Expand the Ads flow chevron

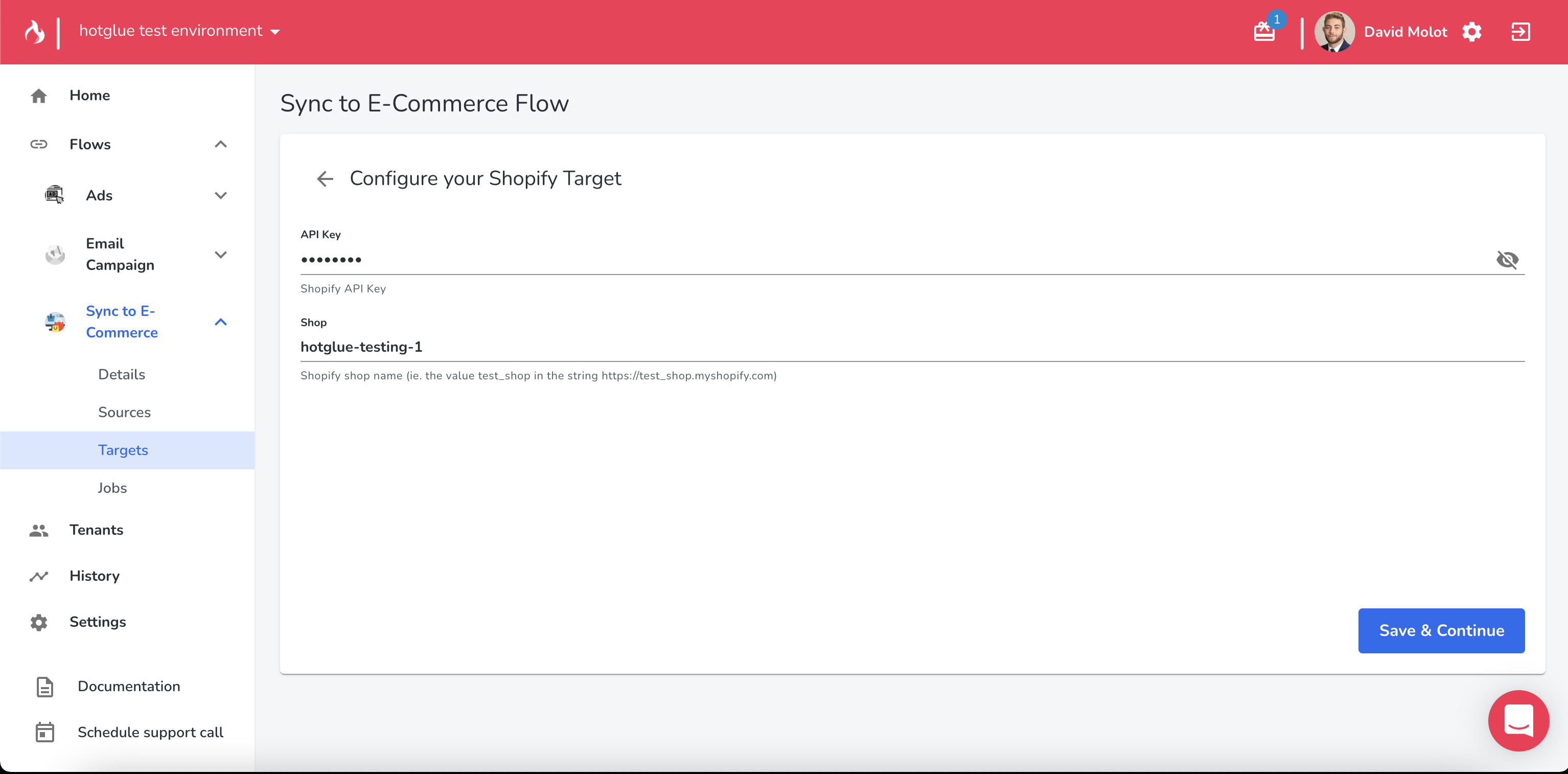point(220,195)
